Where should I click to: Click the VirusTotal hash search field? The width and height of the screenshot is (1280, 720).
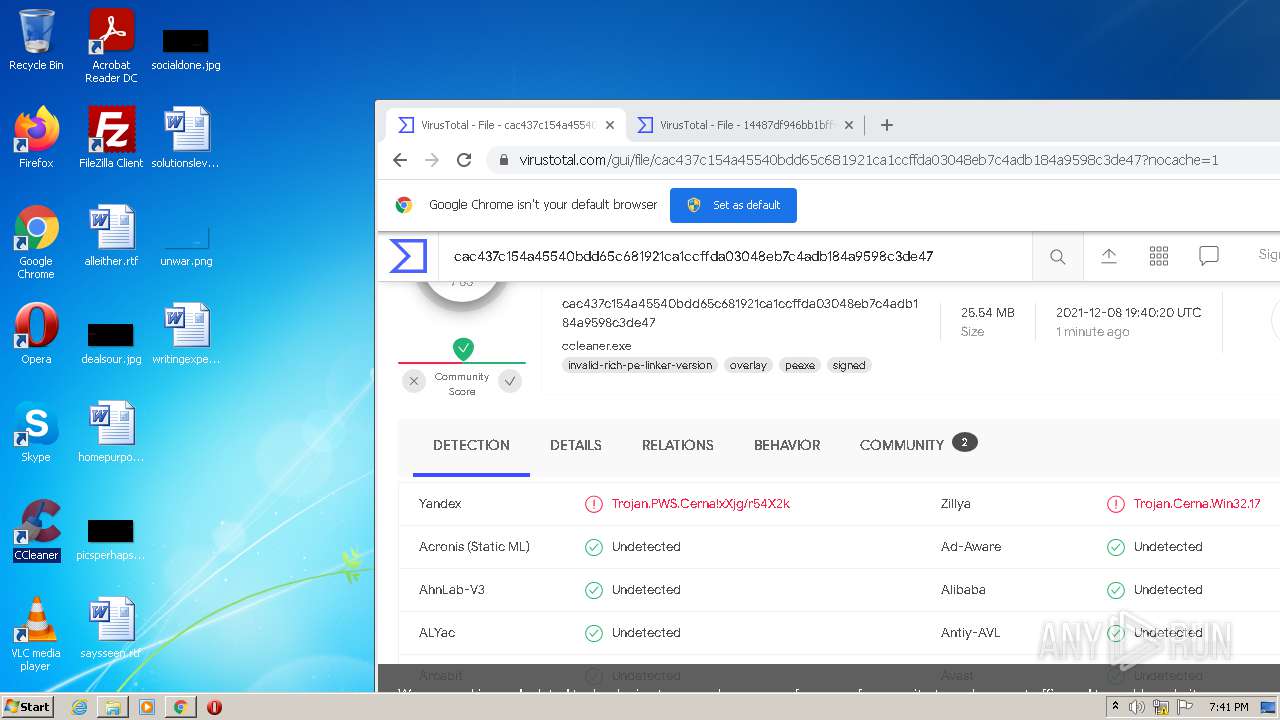pos(735,256)
